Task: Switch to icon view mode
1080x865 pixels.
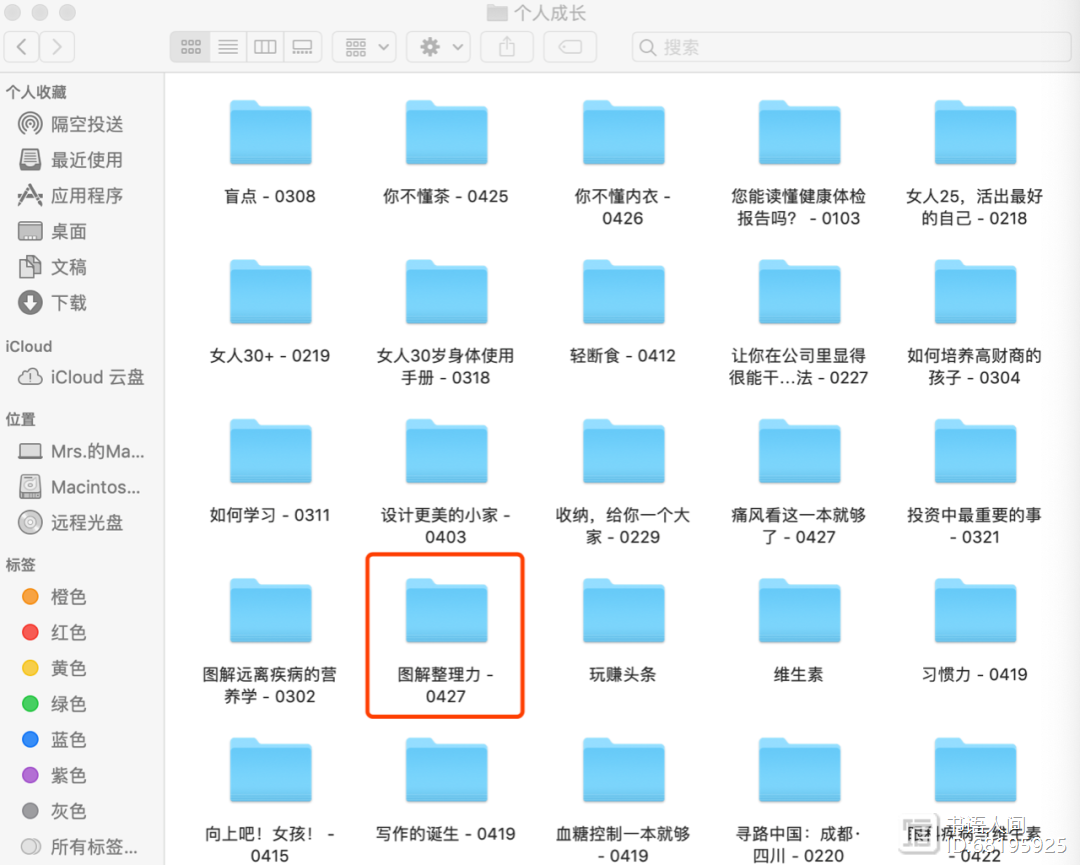Action: click(190, 47)
